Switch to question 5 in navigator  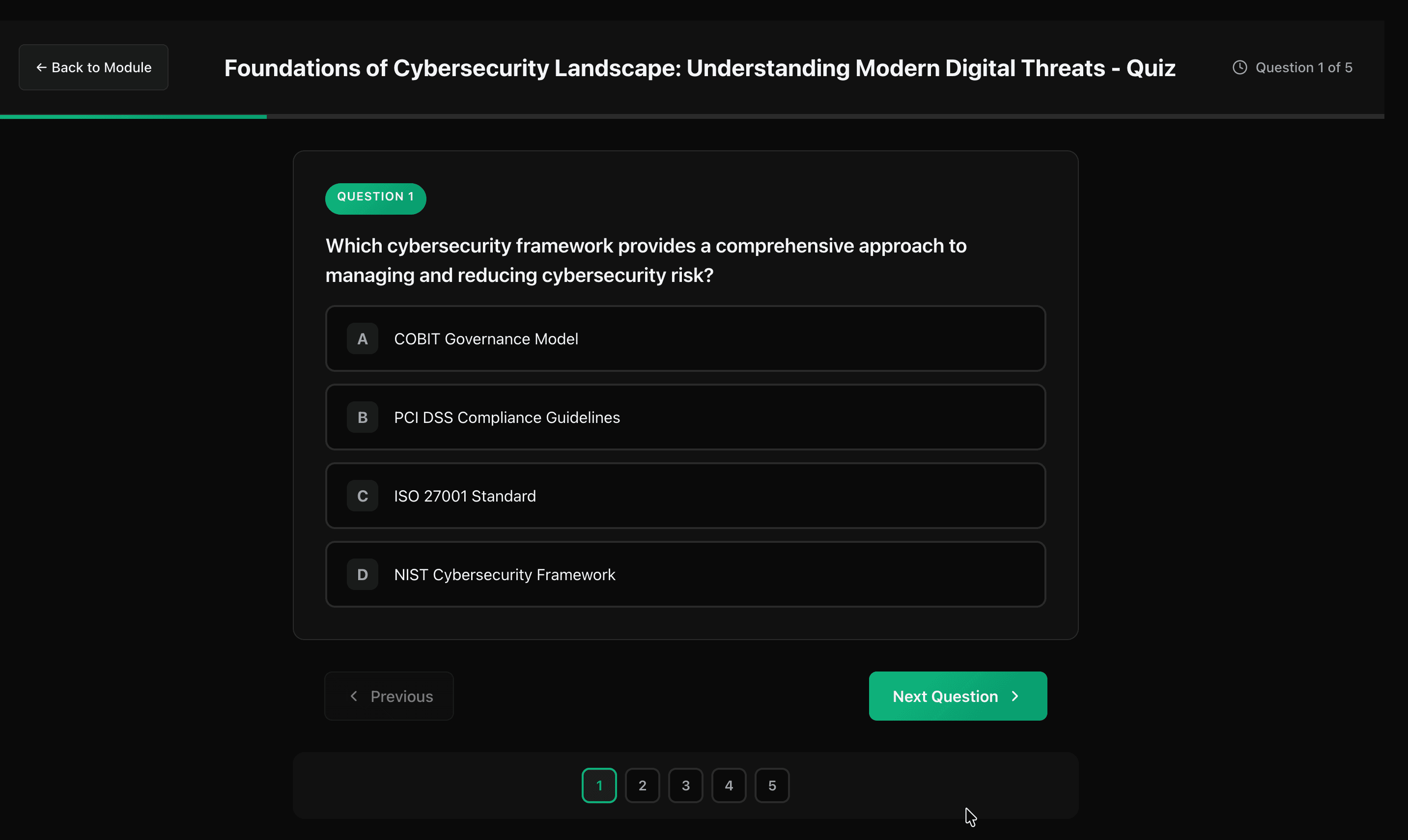772,785
